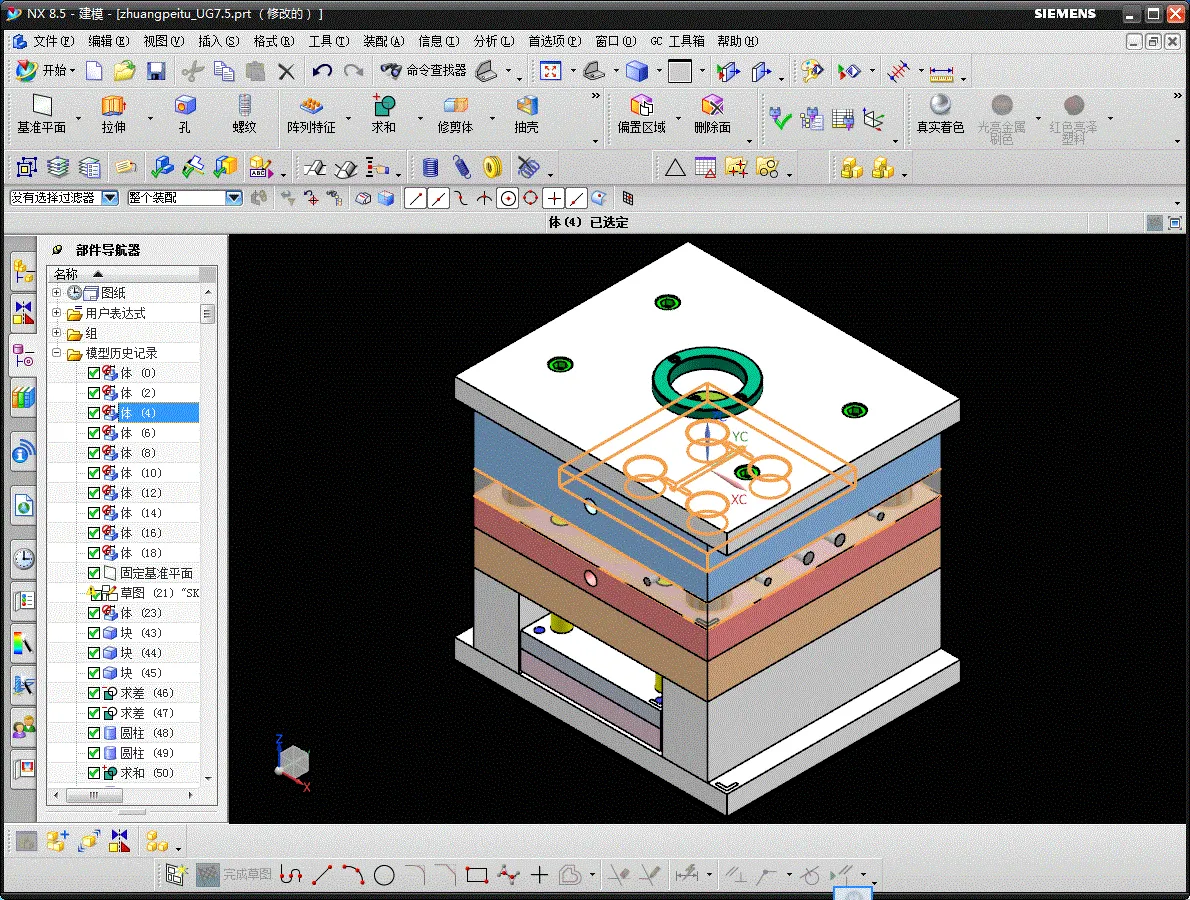This screenshot has width=1190, height=900.
Task: Open the 分析 menu
Action: [x=493, y=41]
